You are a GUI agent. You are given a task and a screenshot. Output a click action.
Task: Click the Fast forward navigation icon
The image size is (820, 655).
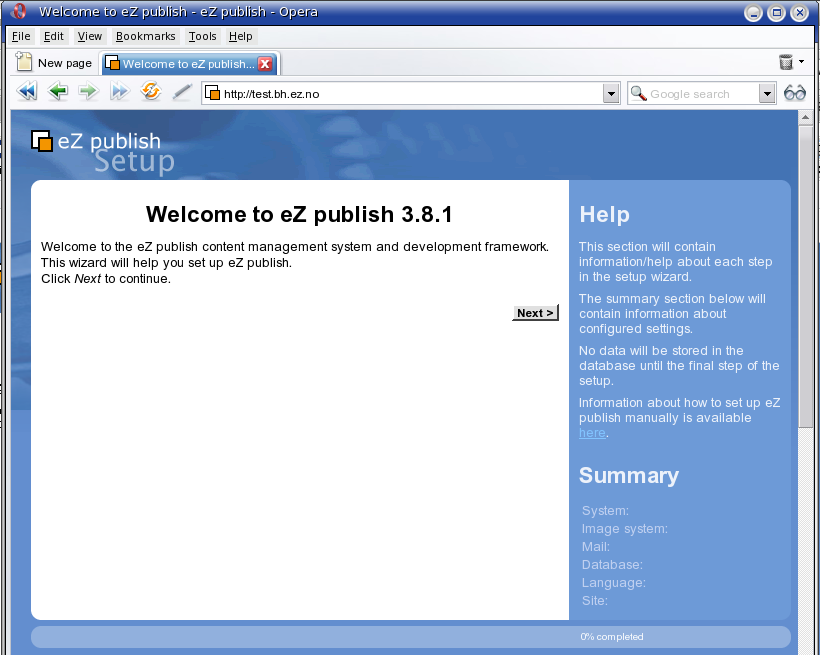pyautogui.click(x=120, y=91)
